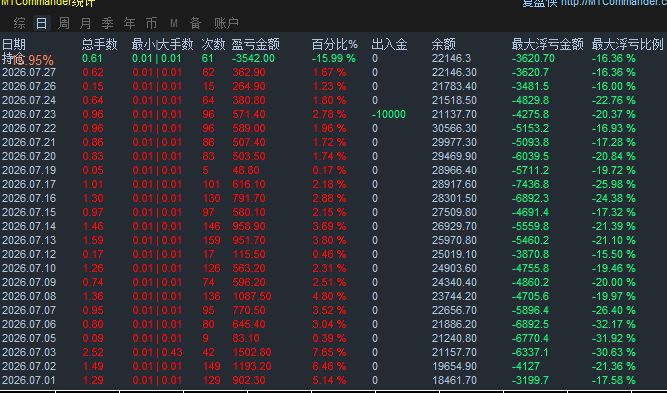Viewport: 667px width, 393px height.
Task: Click the 出入金 column header
Action: point(389,44)
